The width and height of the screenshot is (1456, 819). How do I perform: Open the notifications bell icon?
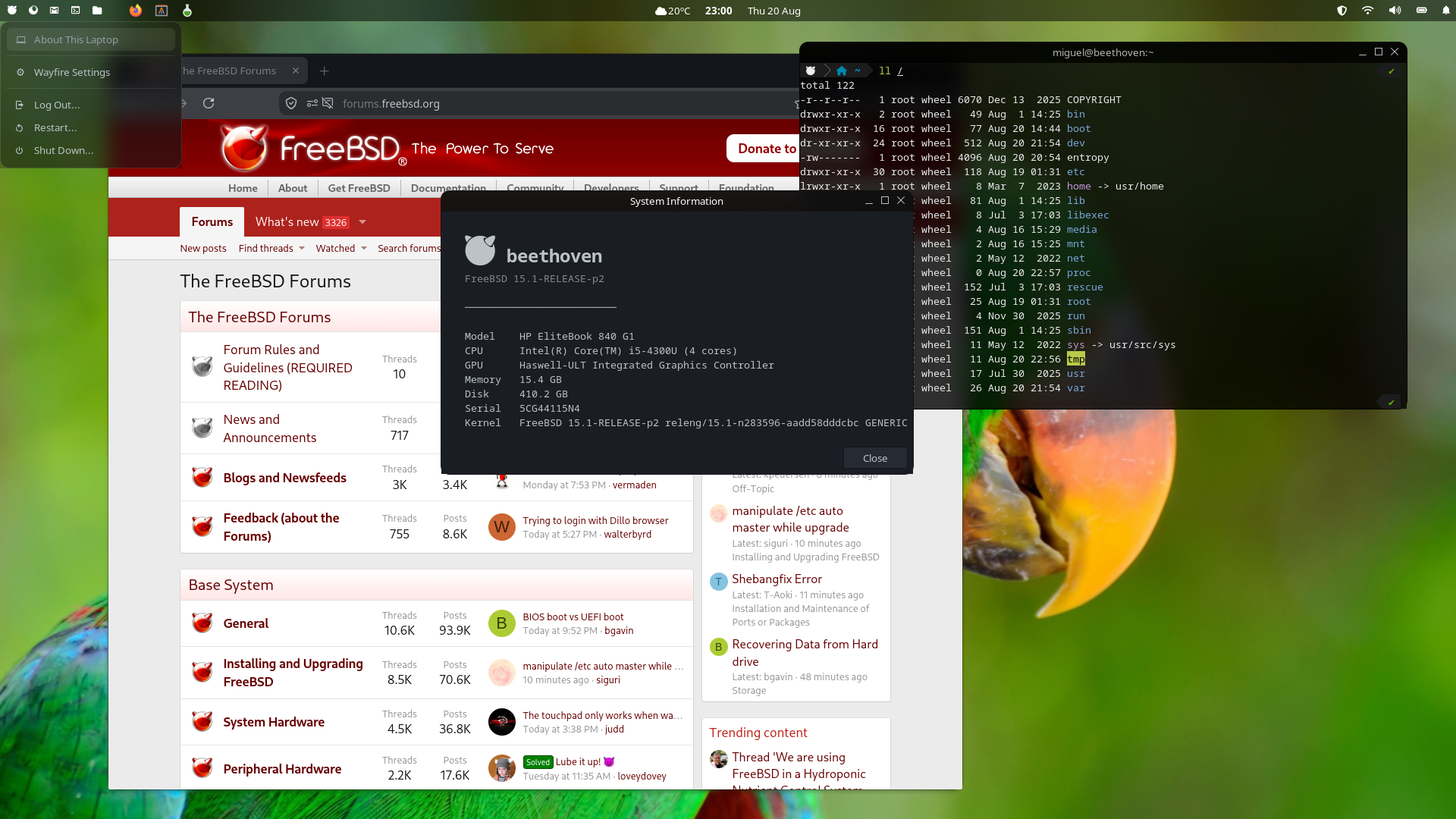click(x=1446, y=11)
